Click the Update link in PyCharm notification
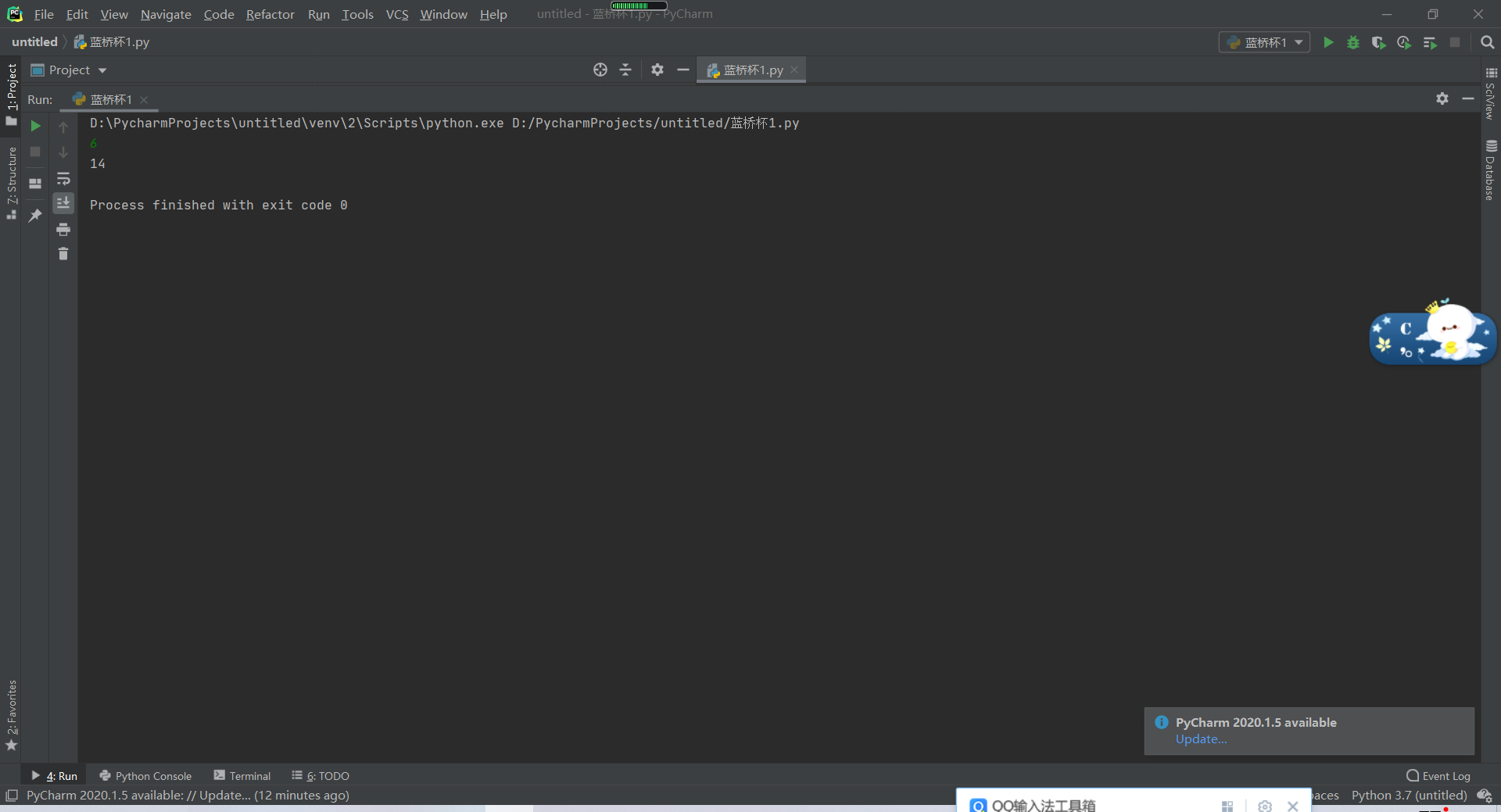This screenshot has height=812, width=1501. pyautogui.click(x=1200, y=739)
